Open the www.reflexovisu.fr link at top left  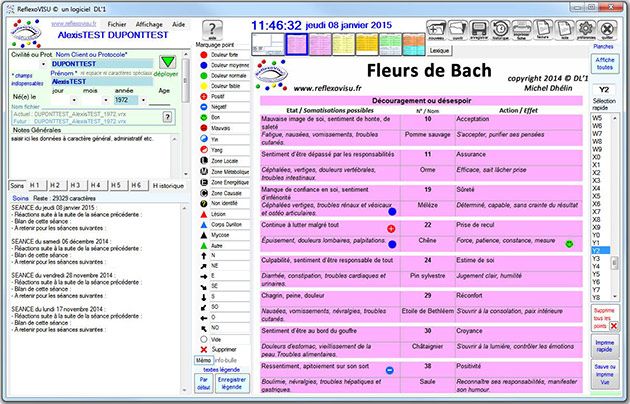tap(74, 24)
